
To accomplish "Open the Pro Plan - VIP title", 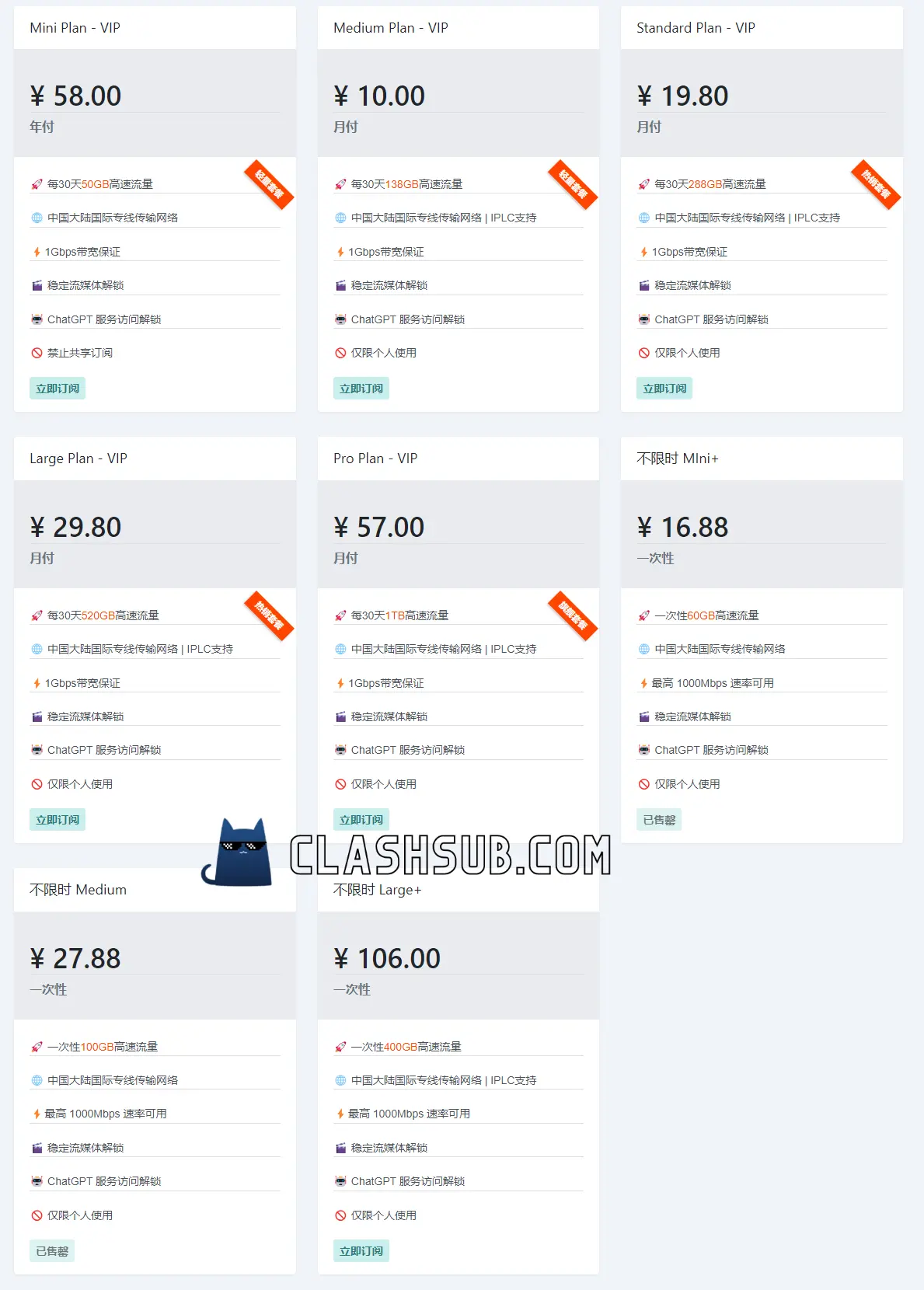I will (375, 458).
